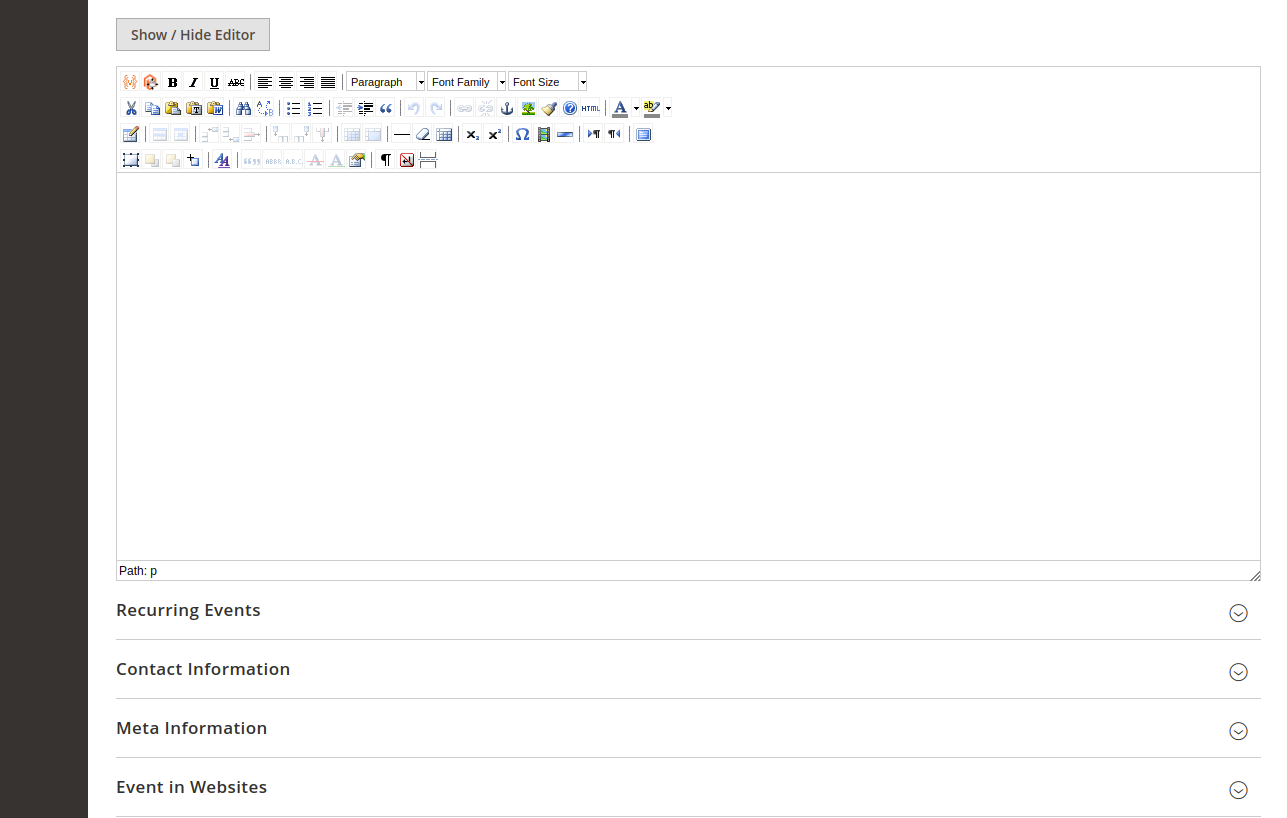Insert a blockquote
The image size is (1287, 818).
click(386, 108)
